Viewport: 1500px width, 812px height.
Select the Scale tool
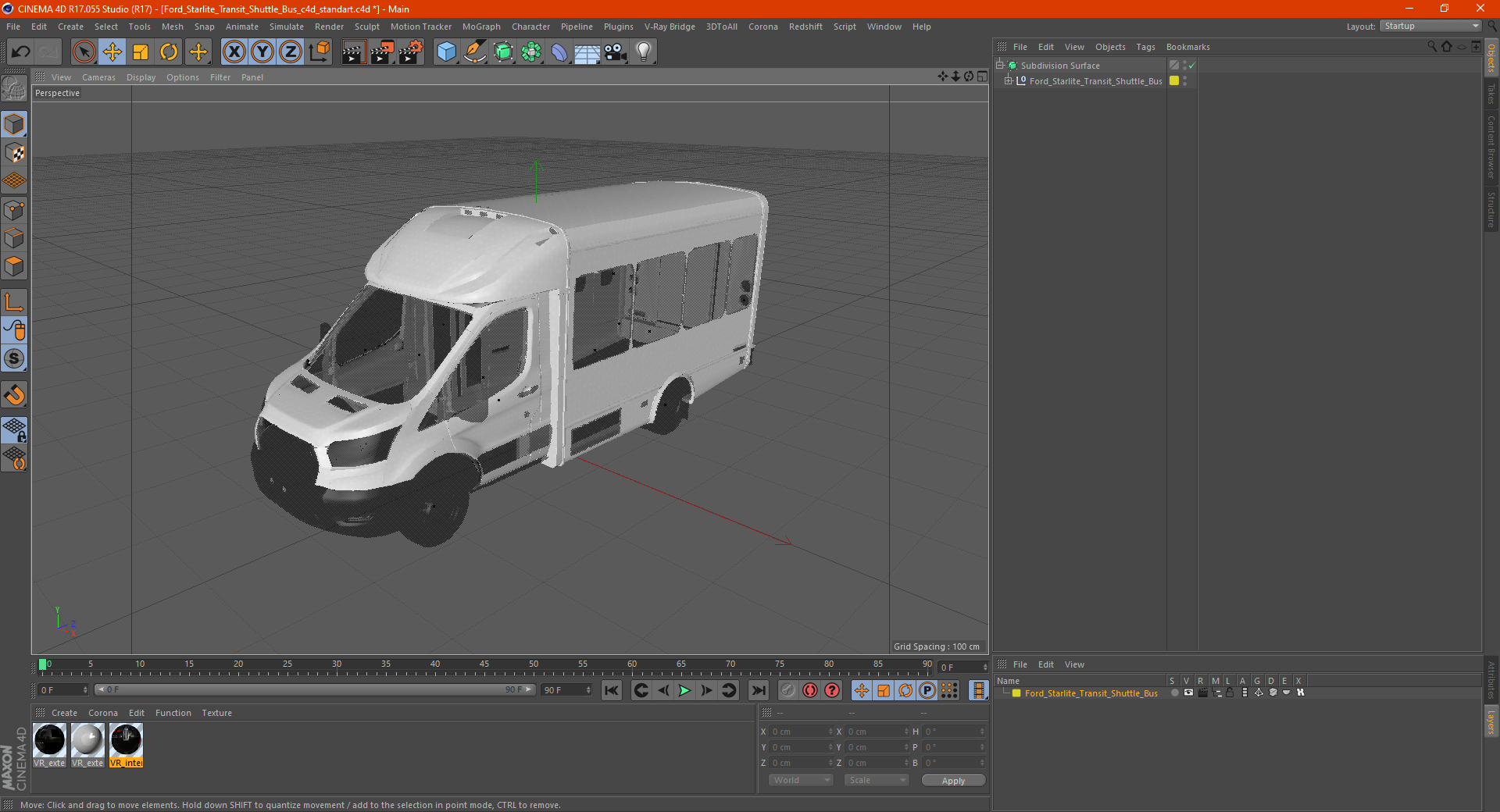141,52
